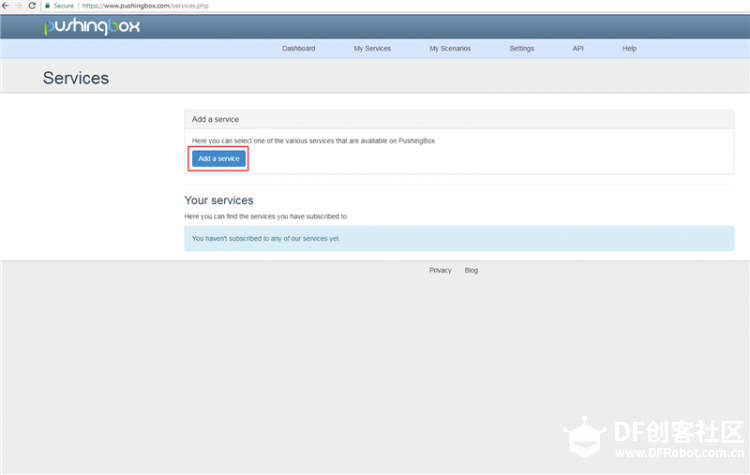Screen dimensions: 750x475
Task: Click text 'Here you can find the services you have subscribed to'
Action: [266, 216]
